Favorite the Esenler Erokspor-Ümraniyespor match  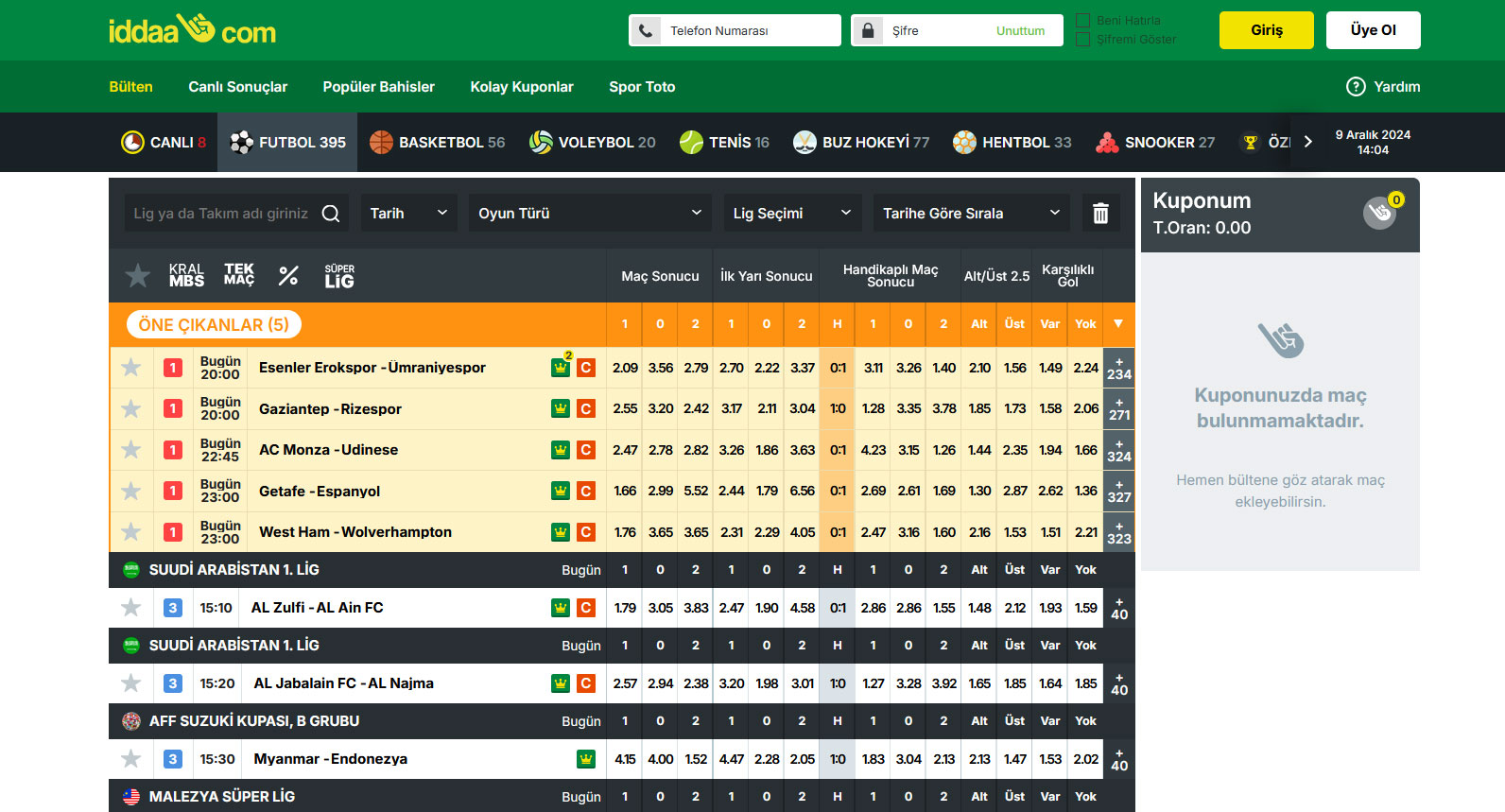pos(131,368)
